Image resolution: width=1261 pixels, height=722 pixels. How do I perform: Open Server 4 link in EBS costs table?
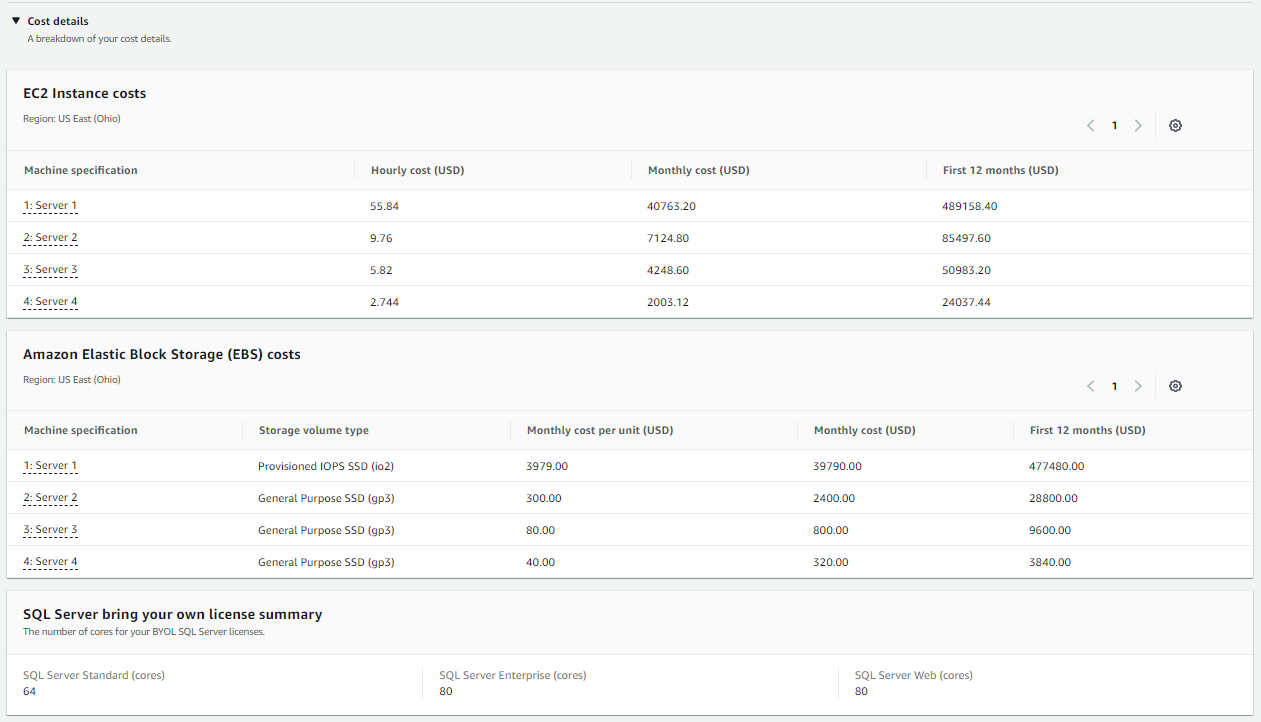[x=50, y=562]
